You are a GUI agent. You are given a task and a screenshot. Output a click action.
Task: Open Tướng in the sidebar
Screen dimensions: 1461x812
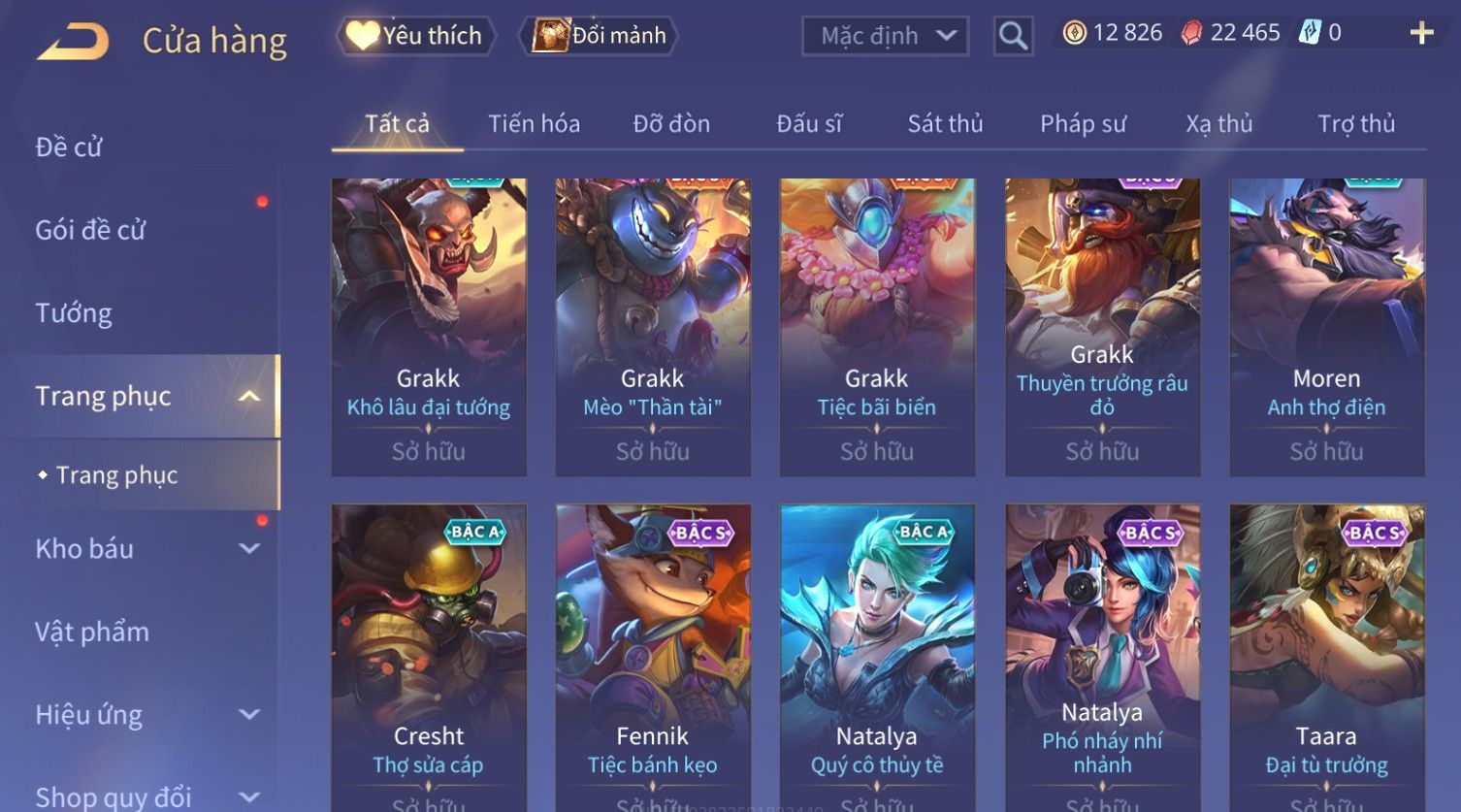click(x=74, y=313)
